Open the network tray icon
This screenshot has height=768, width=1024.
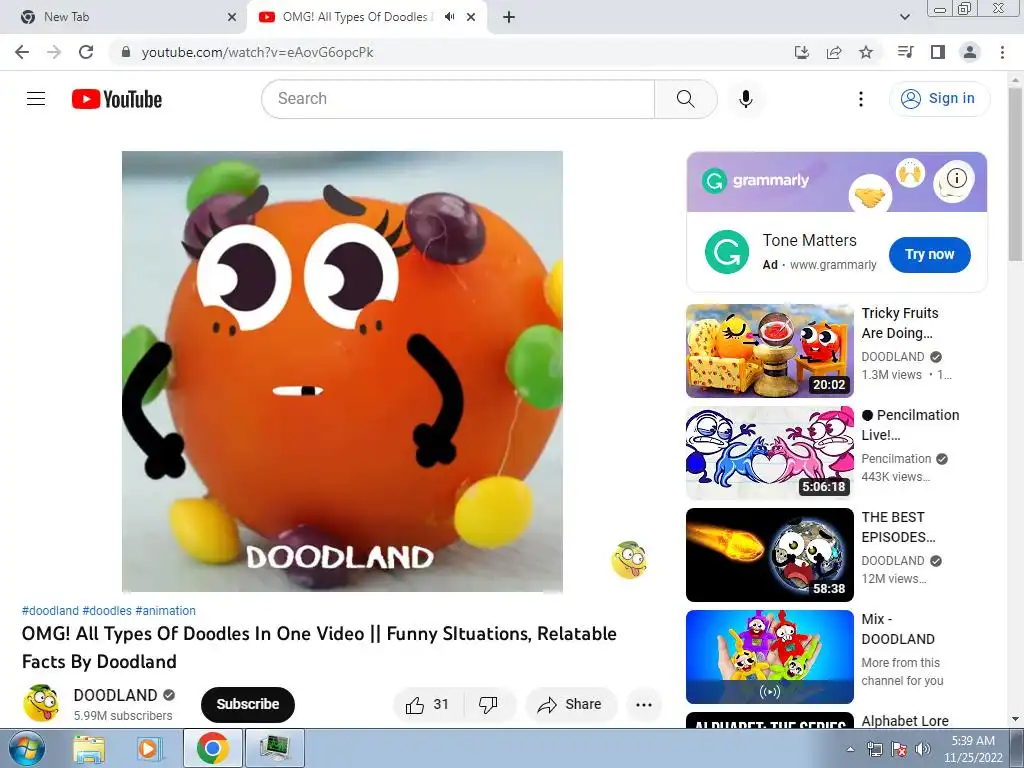pyautogui.click(x=874, y=749)
